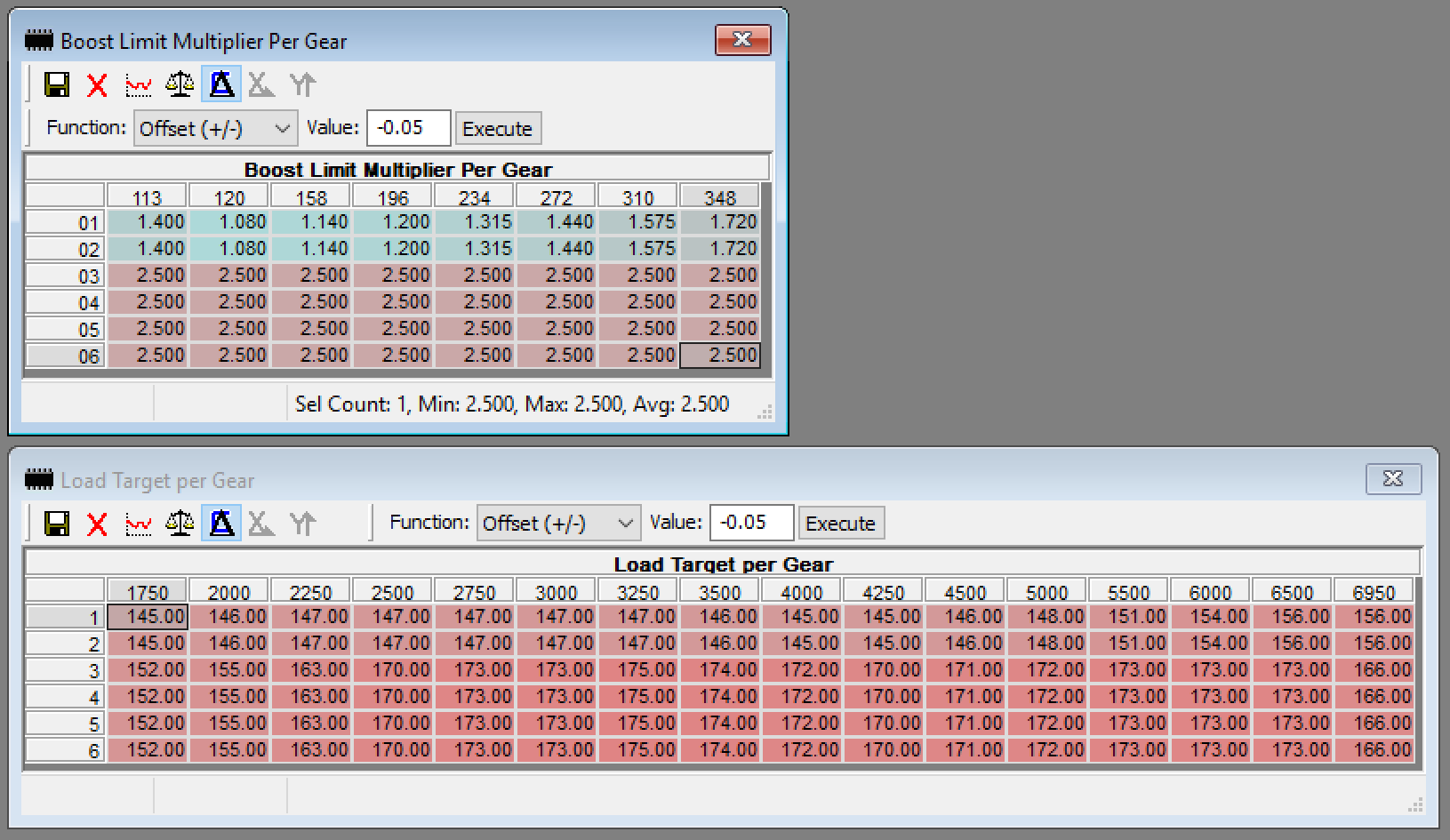Focus the Value field in Load Target window

(752, 523)
